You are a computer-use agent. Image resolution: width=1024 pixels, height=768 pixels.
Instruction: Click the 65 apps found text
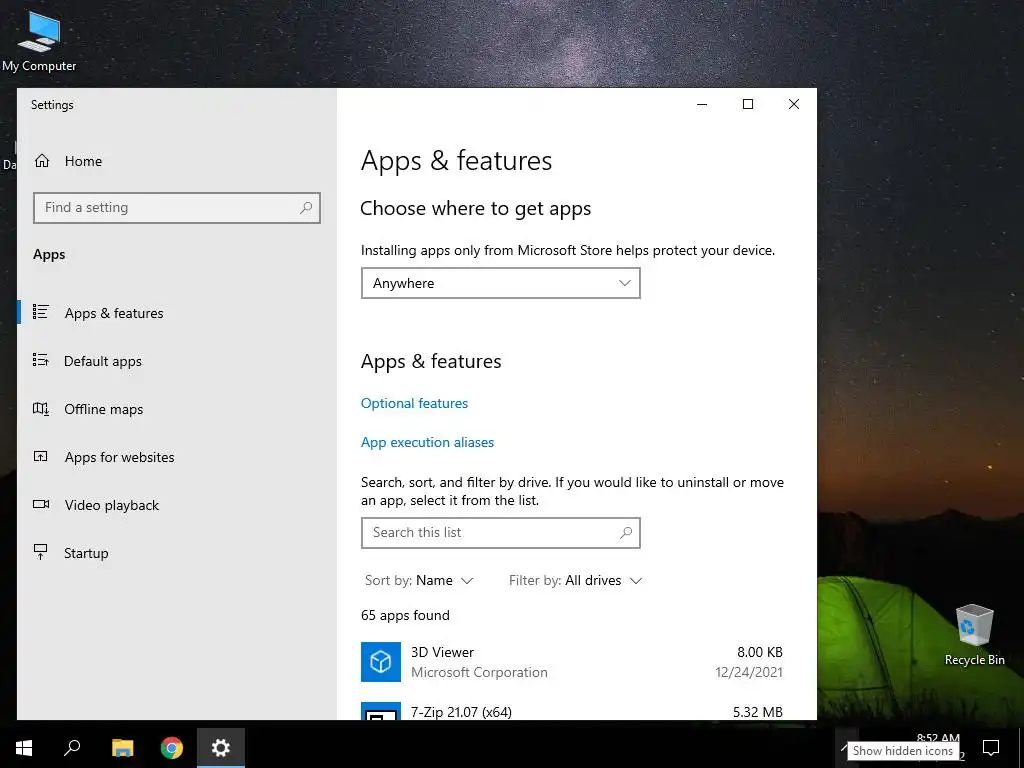[406, 615]
